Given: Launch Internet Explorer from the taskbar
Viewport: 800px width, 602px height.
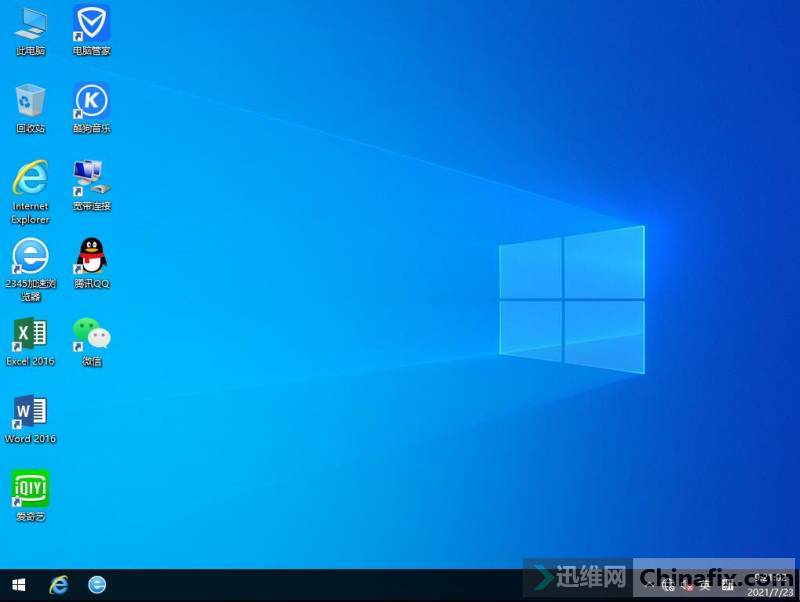Looking at the screenshot, I should (x=59, y=585).
